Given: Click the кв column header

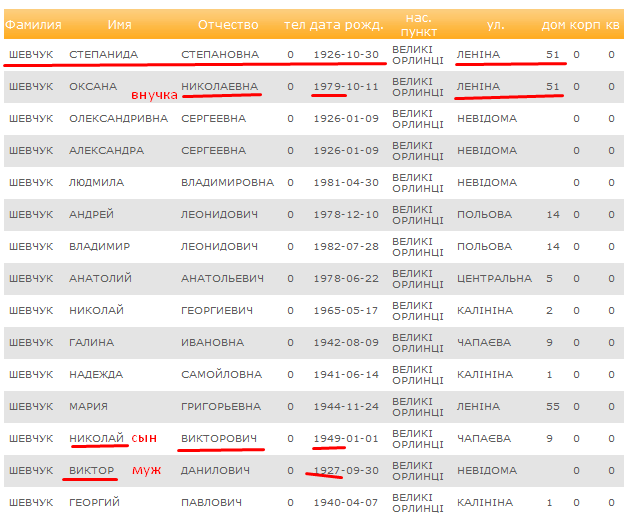Looking at the screenshot, I should (x=612, y=25).
